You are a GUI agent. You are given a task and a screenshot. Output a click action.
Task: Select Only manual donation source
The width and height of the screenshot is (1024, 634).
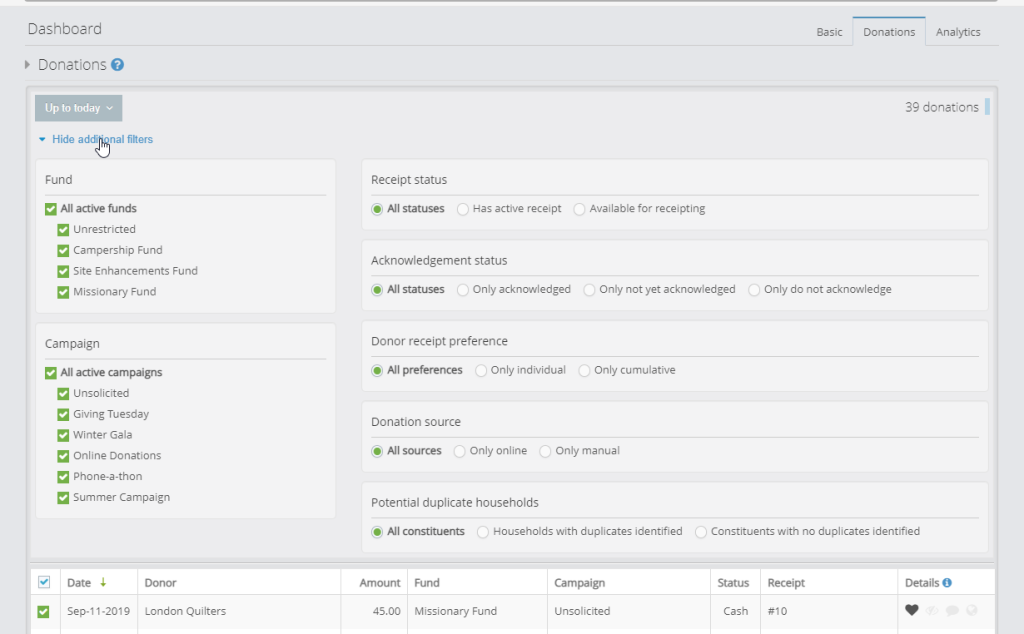point(545,451)
